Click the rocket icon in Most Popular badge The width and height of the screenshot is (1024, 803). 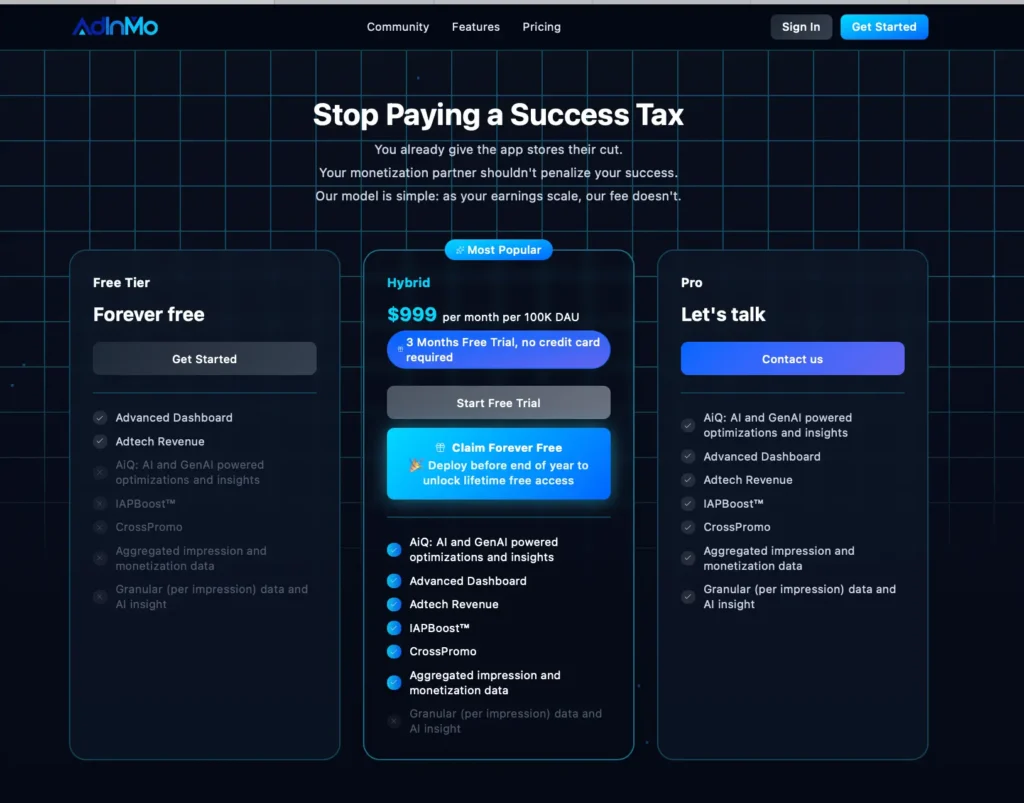click(460, 250)
